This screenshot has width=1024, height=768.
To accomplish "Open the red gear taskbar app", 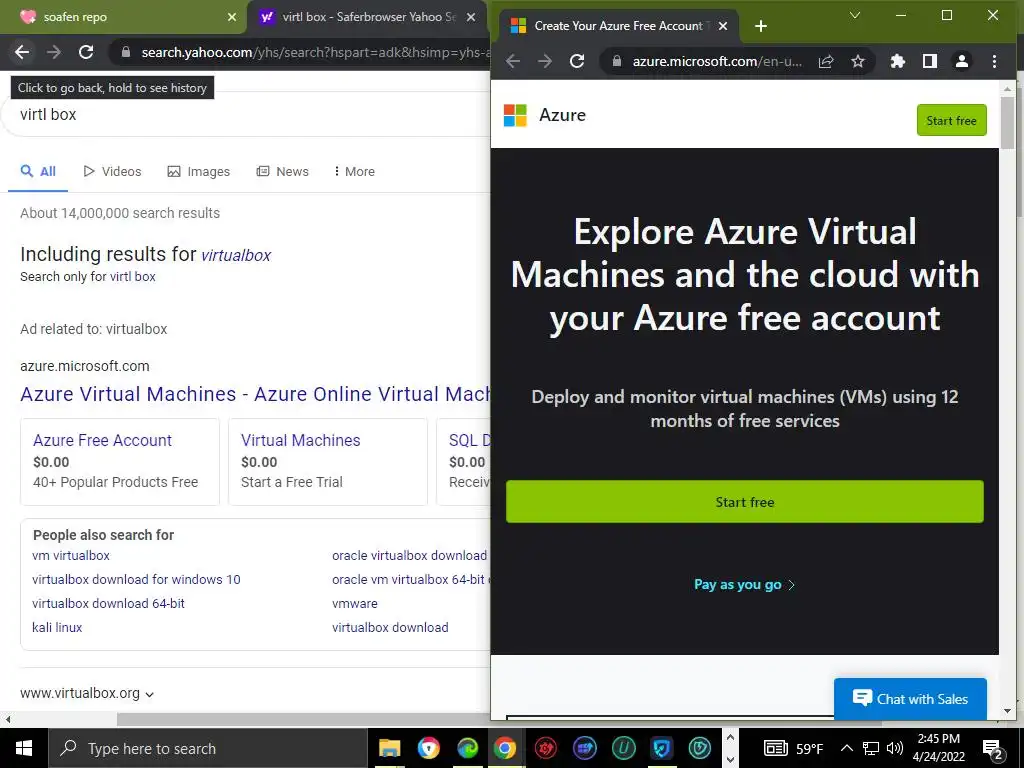I will (x=546, y=748).
